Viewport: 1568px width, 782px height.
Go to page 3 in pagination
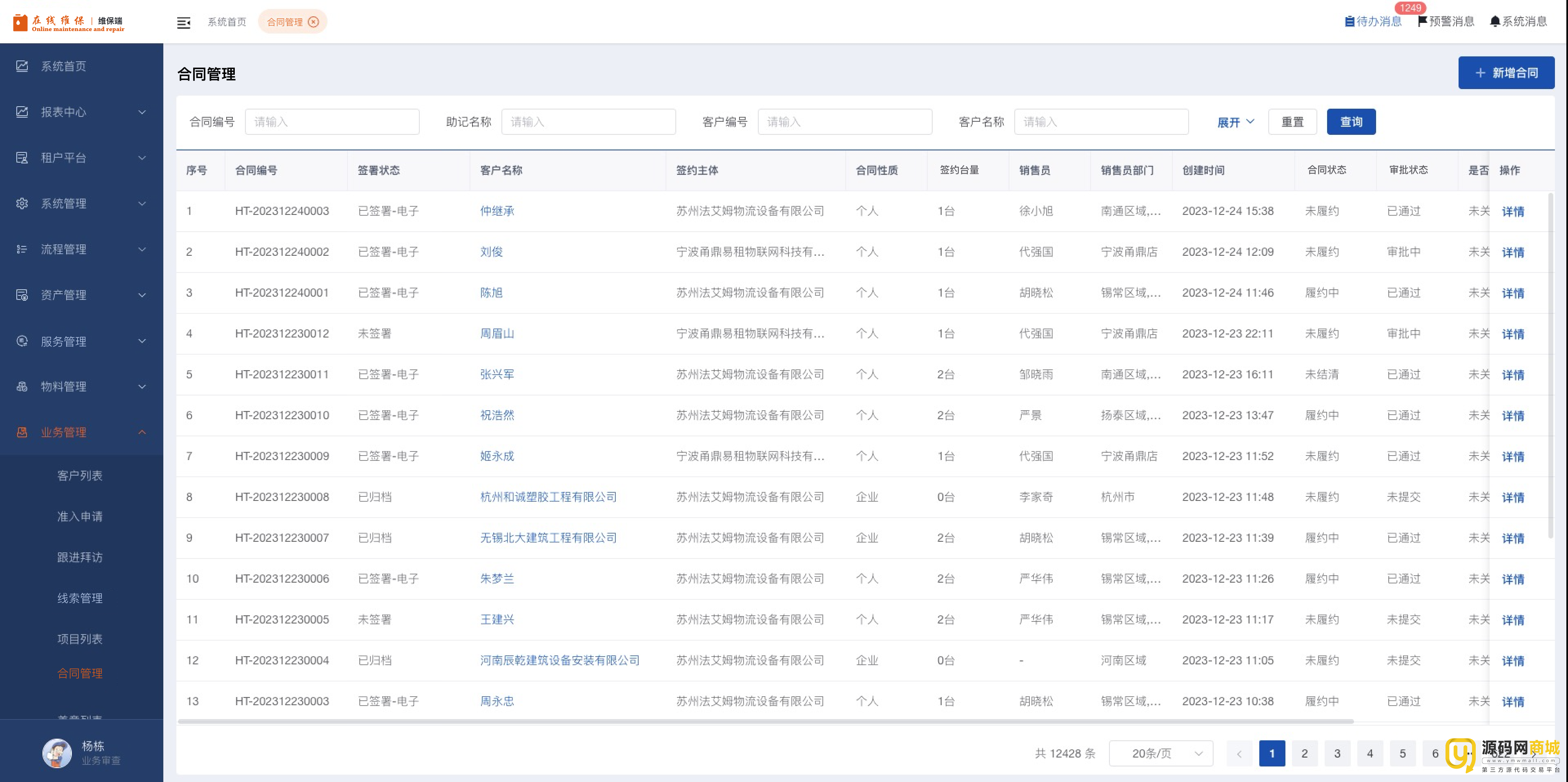(1337, 753)
